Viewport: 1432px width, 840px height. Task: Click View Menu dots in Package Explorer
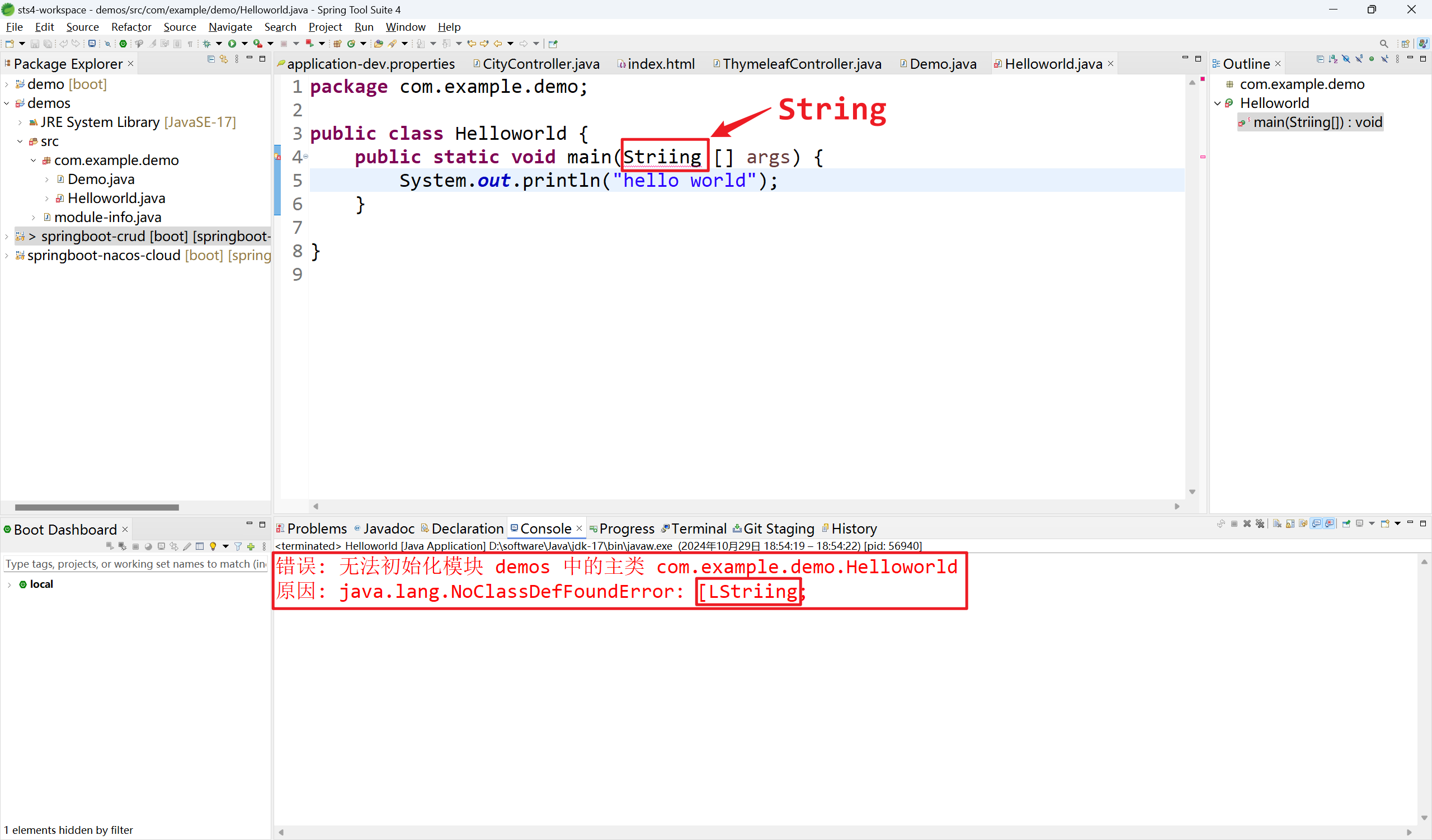click(237, 59)
